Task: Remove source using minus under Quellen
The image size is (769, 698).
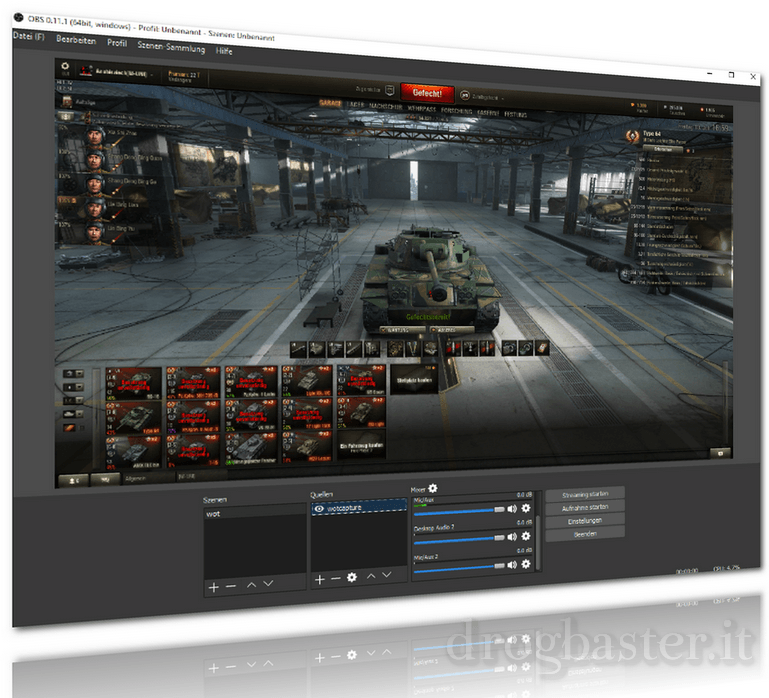Action: (335, 579)
